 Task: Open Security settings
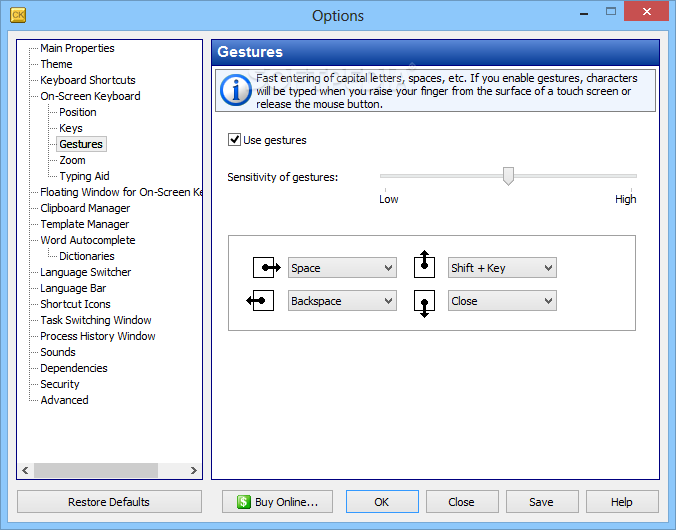60,384
